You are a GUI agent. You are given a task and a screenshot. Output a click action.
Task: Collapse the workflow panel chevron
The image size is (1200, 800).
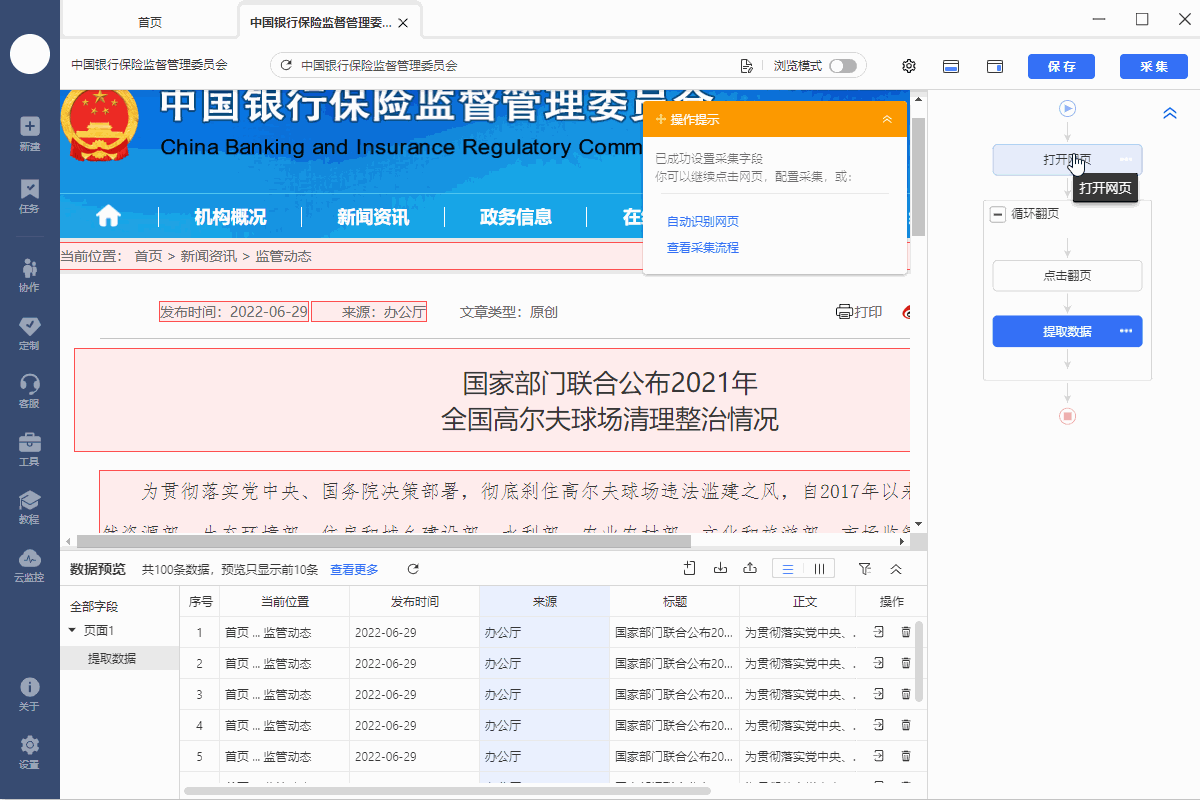[1170, 114]
